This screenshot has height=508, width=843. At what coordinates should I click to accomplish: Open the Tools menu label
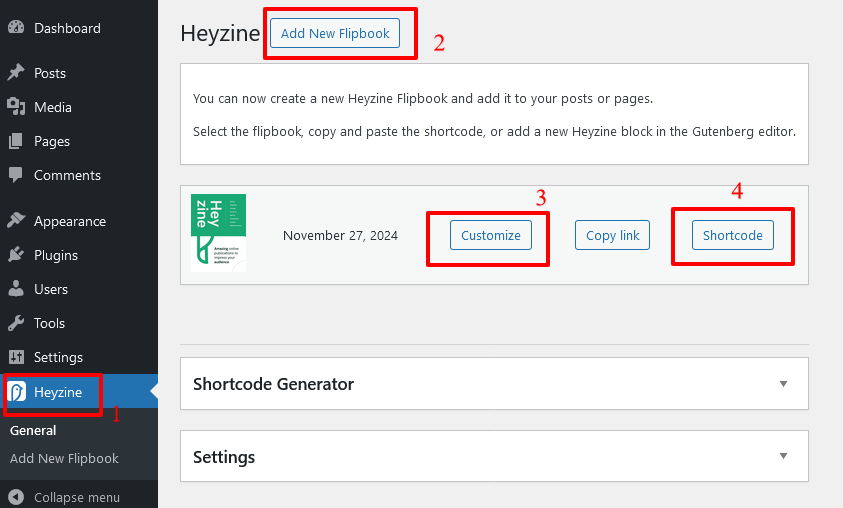[49, 323]
